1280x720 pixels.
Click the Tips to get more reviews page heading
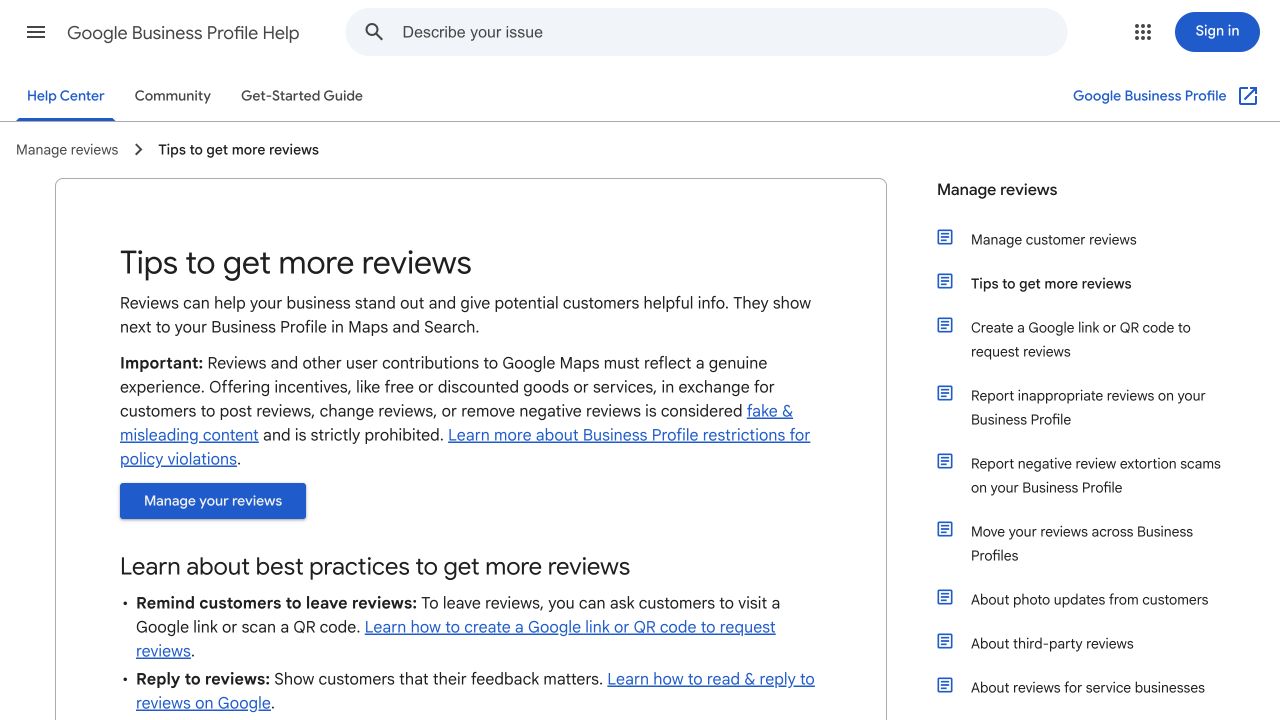(x=296, y=263)
